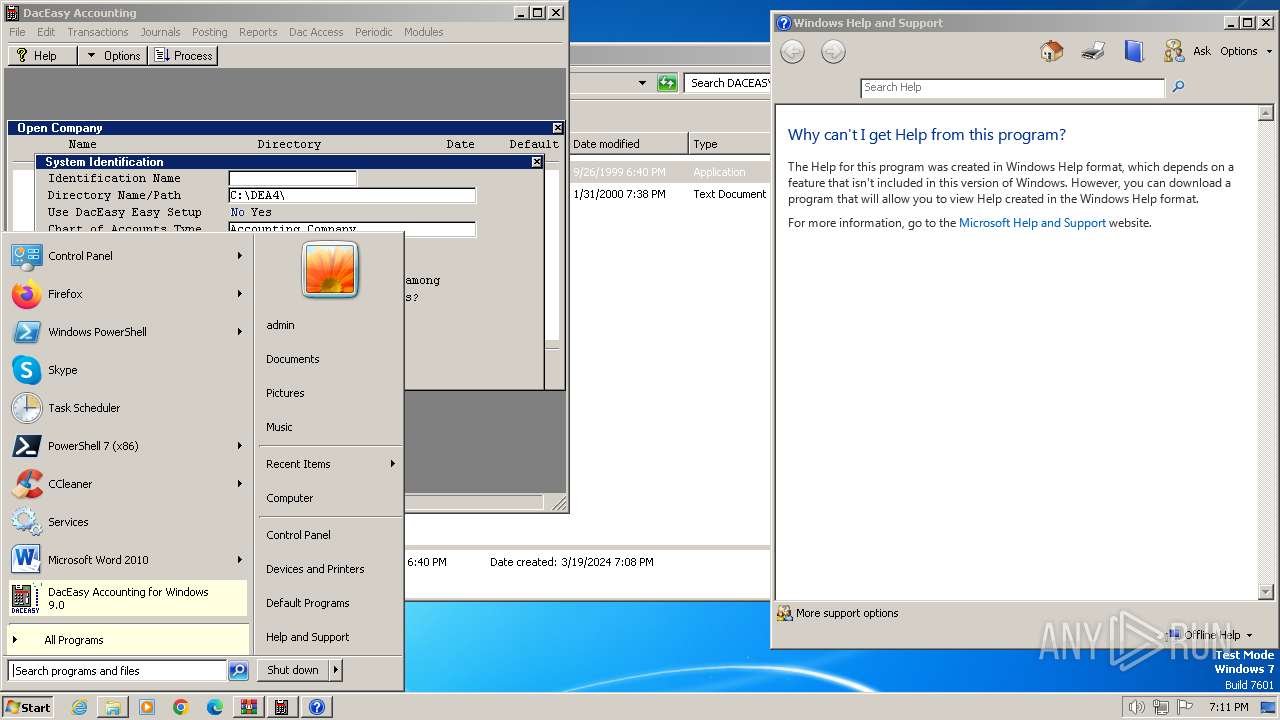Expand Control Panel submenu arrow
1280x720 pixels.
click(240, 256)
